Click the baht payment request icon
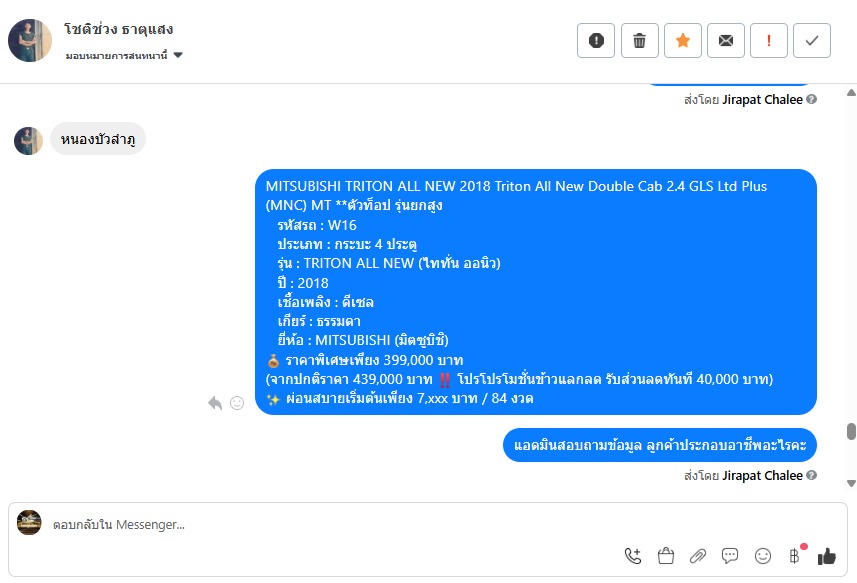857x583 pixels. [x=795, y=556]
